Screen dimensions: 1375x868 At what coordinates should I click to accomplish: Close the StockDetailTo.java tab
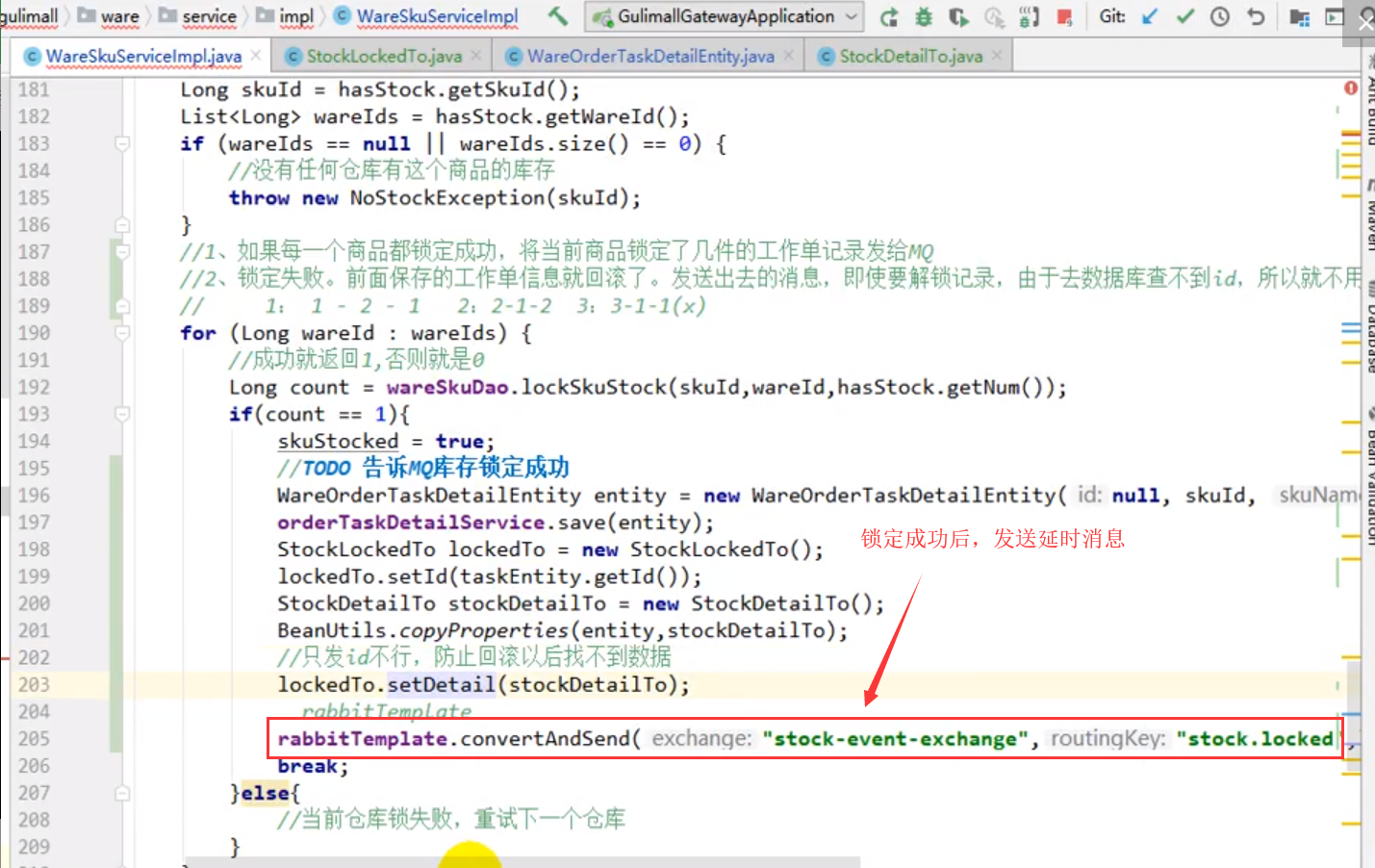click(x=997, y=56)
